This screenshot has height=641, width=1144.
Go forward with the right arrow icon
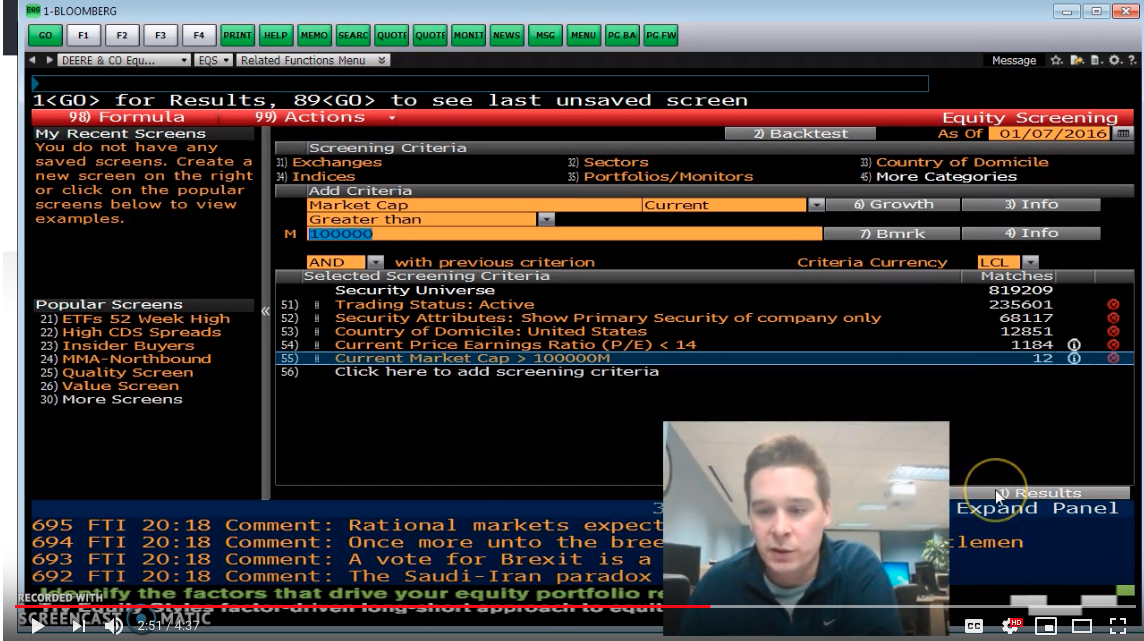(x=49, y=60)
